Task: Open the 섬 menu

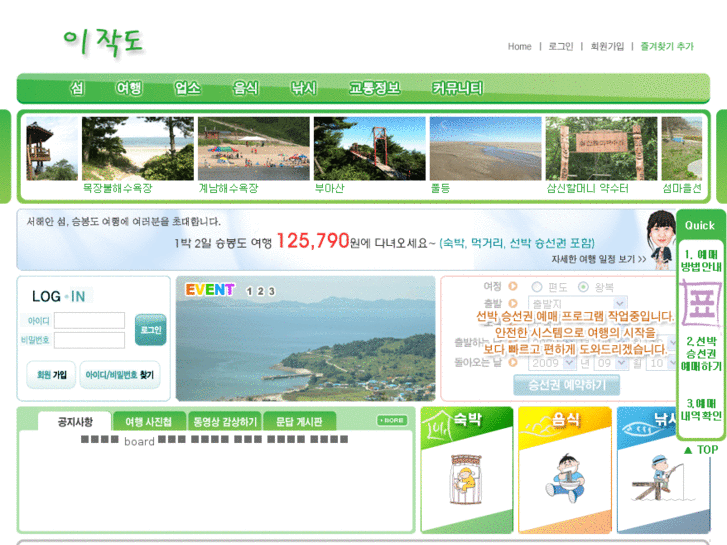Action: tap(77, 88)
